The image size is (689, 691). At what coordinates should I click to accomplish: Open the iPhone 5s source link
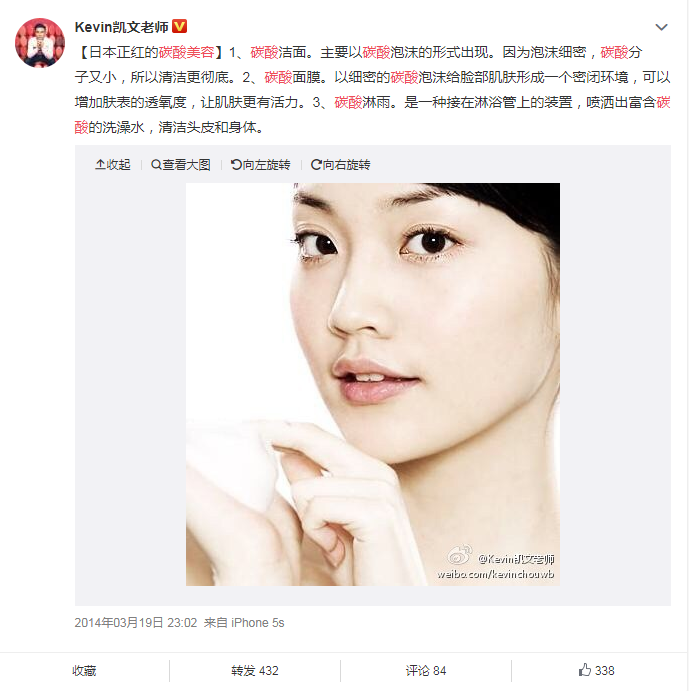tap(257, 623)
